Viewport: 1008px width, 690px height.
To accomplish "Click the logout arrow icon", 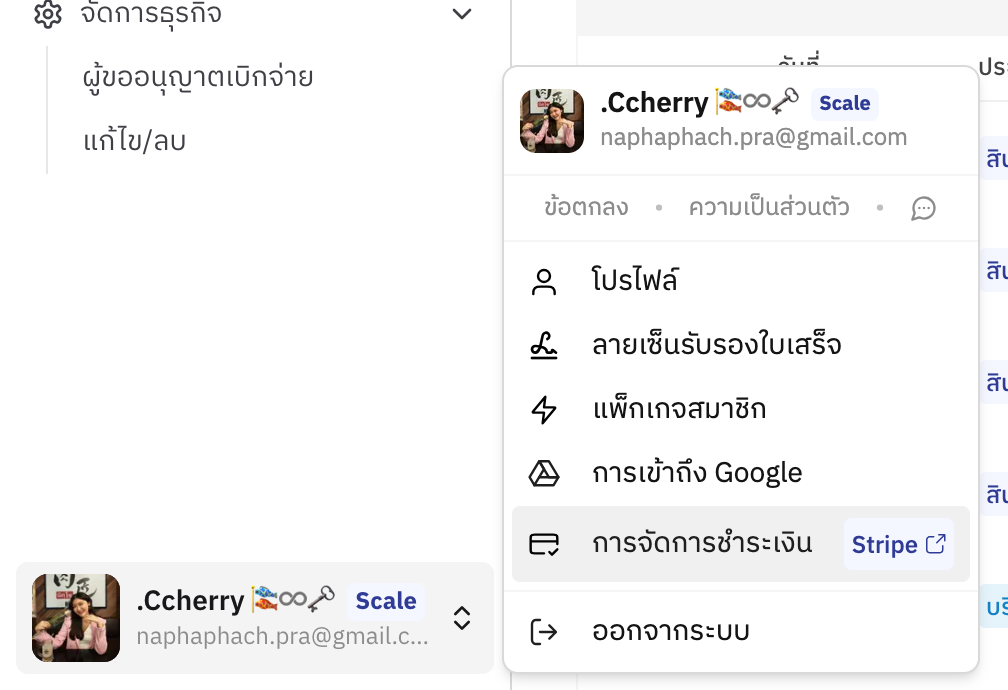I will pyautogui.click(x=544, y=631).
